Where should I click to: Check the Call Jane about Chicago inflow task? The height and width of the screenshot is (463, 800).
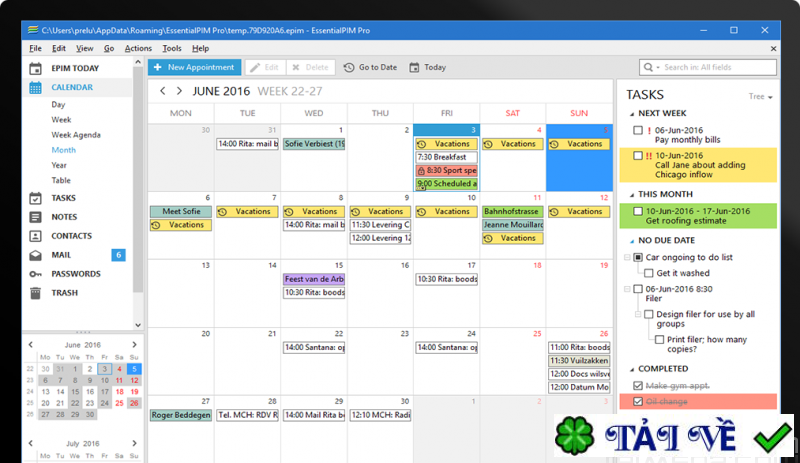point(638,155)
